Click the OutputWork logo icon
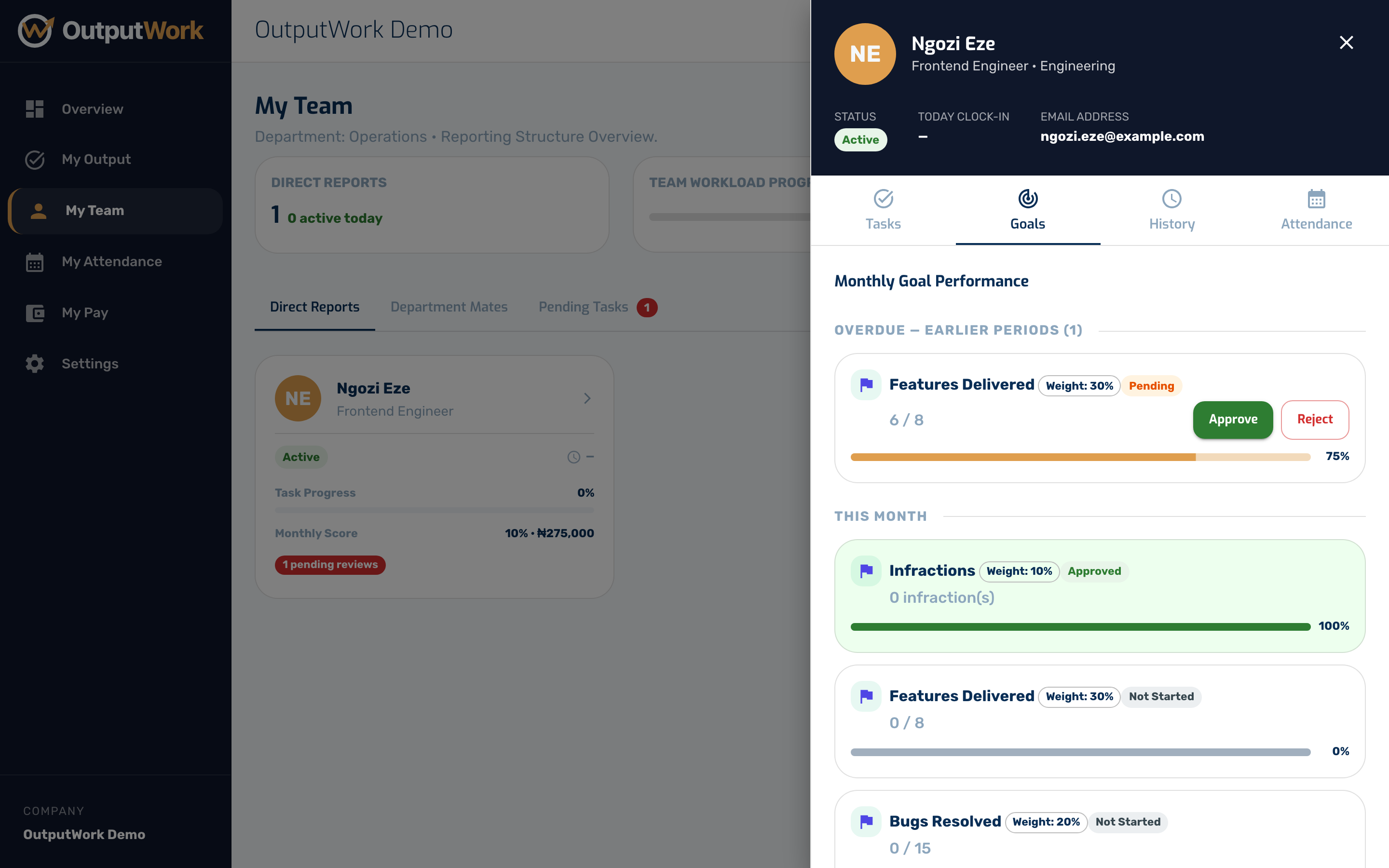The width and height of the screenshot is (1389, 868). tap(36, 30)
